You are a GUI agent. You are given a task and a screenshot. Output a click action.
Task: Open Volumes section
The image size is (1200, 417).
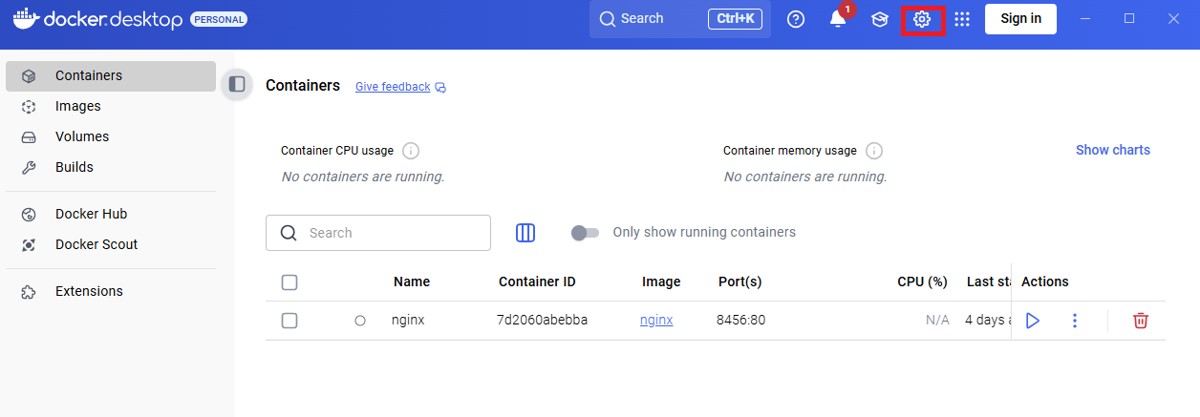click(82, 136)
